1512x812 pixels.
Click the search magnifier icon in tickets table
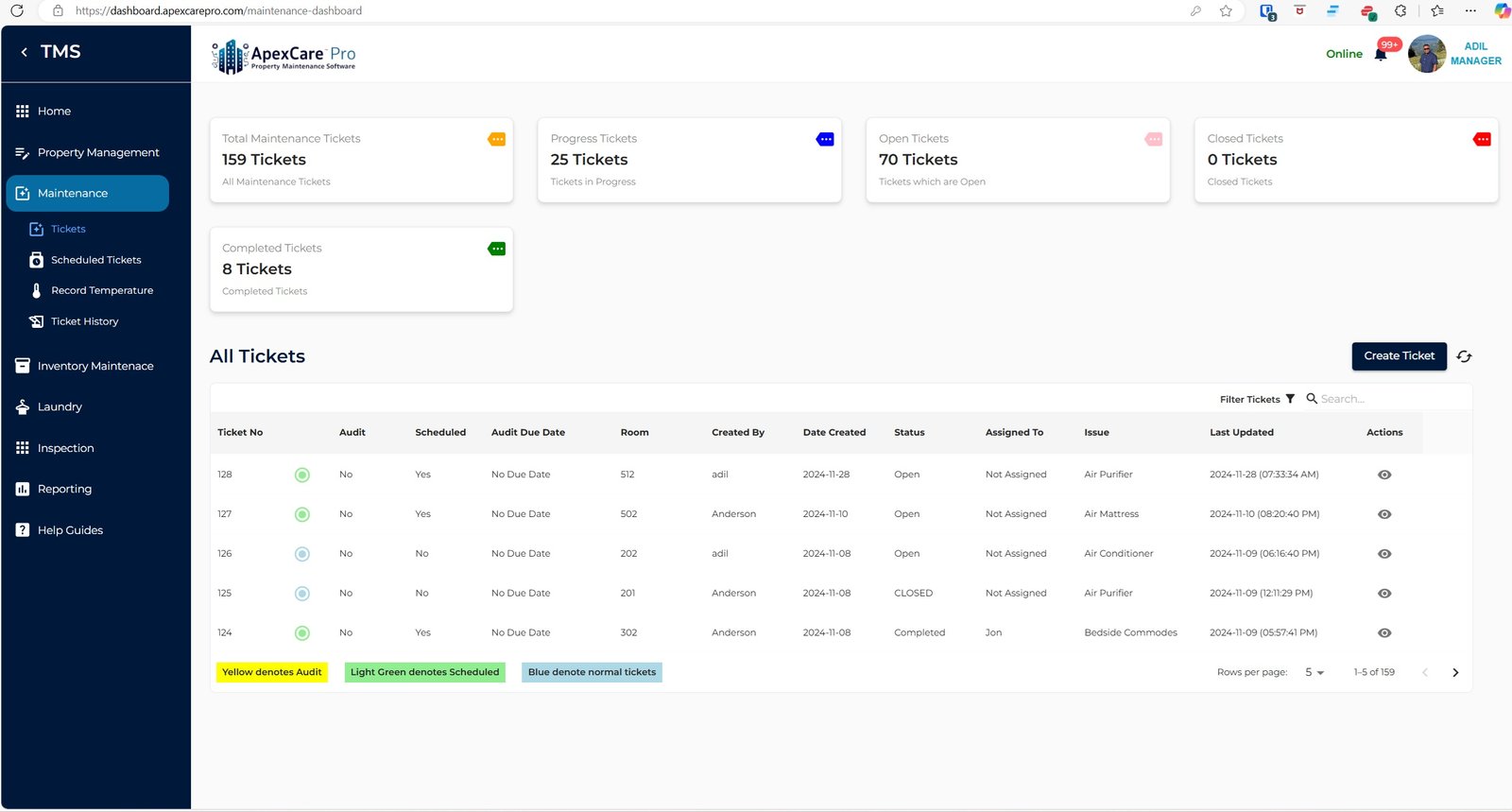point(1312,399)
